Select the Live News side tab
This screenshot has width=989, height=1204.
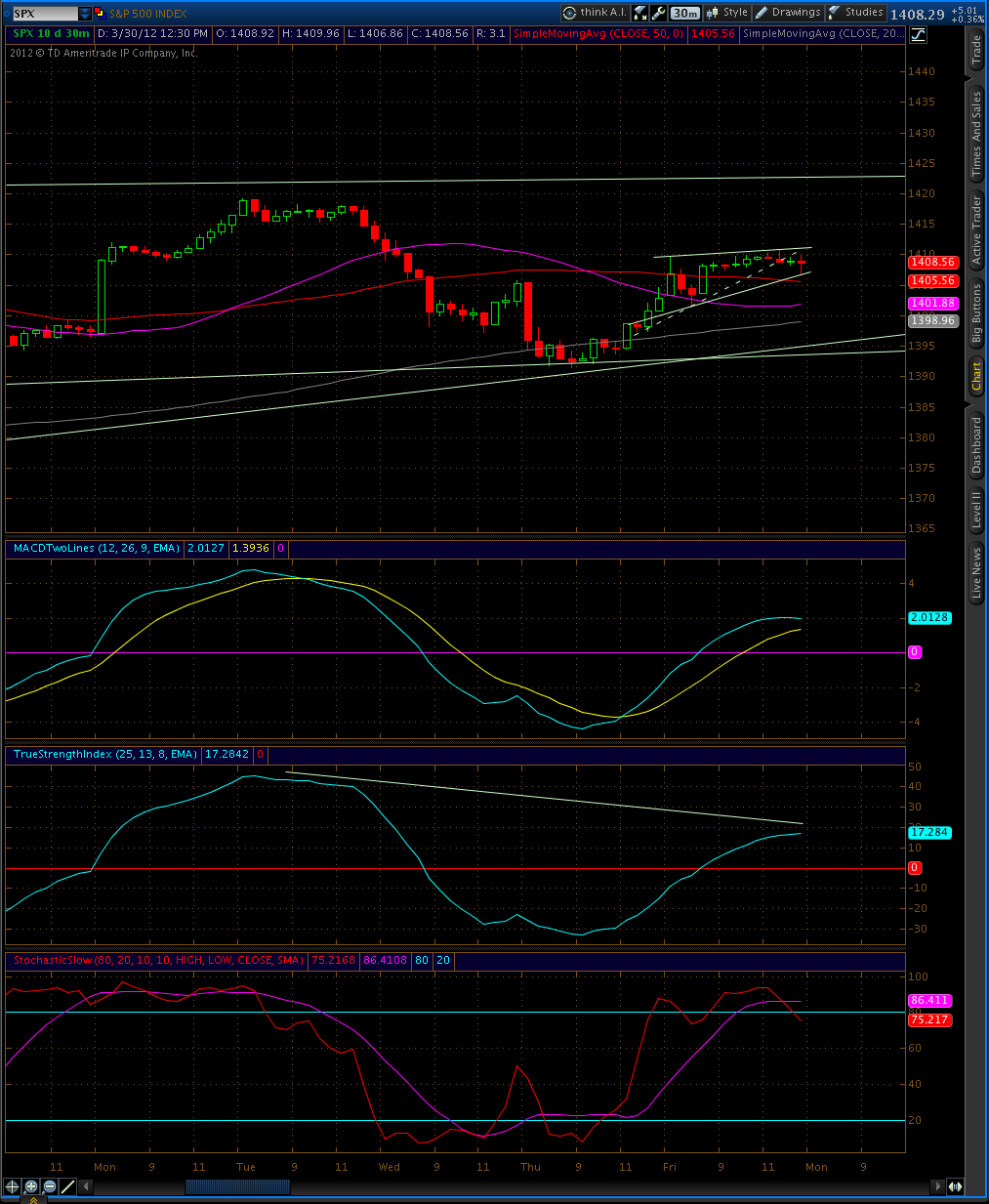[x=976, y=572]
